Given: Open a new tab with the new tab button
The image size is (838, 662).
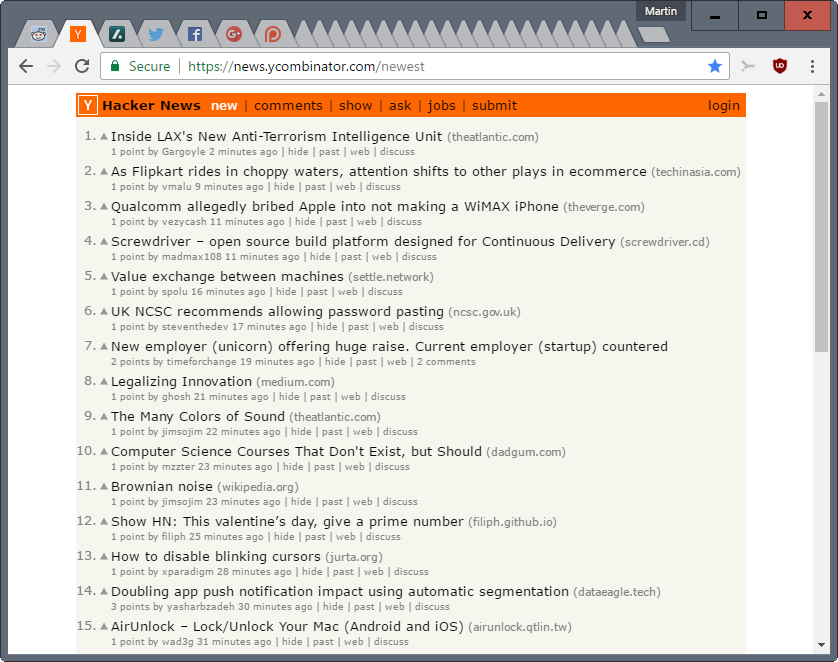Looking at the screenshot, I should [654, 35].
